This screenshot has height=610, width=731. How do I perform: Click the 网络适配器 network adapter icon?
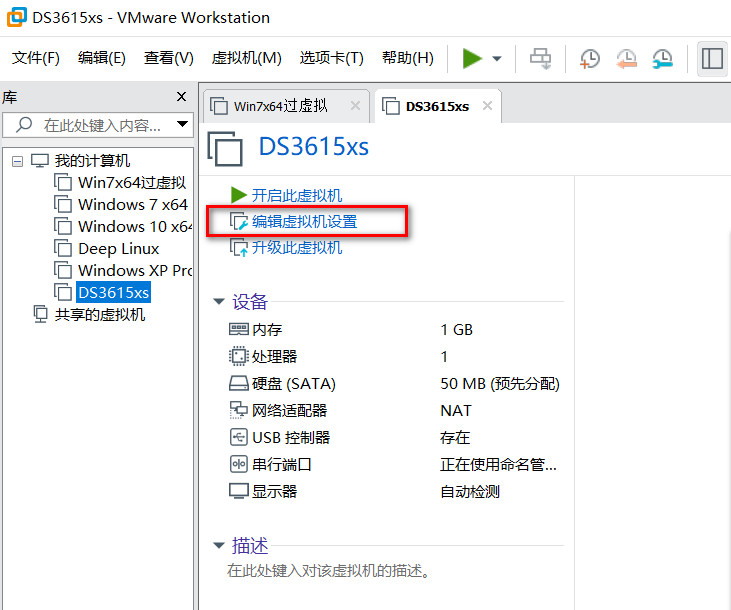(239, 410)
